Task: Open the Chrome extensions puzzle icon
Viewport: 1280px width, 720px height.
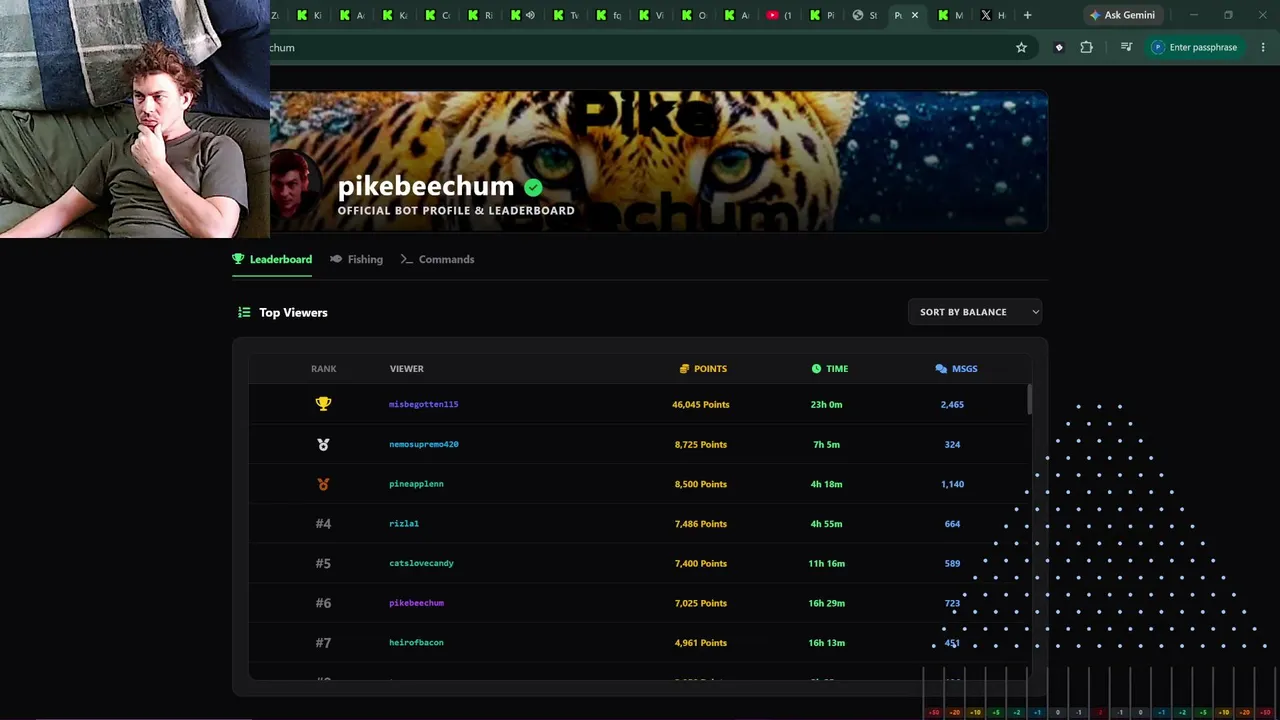Action: coord(1086,47)
